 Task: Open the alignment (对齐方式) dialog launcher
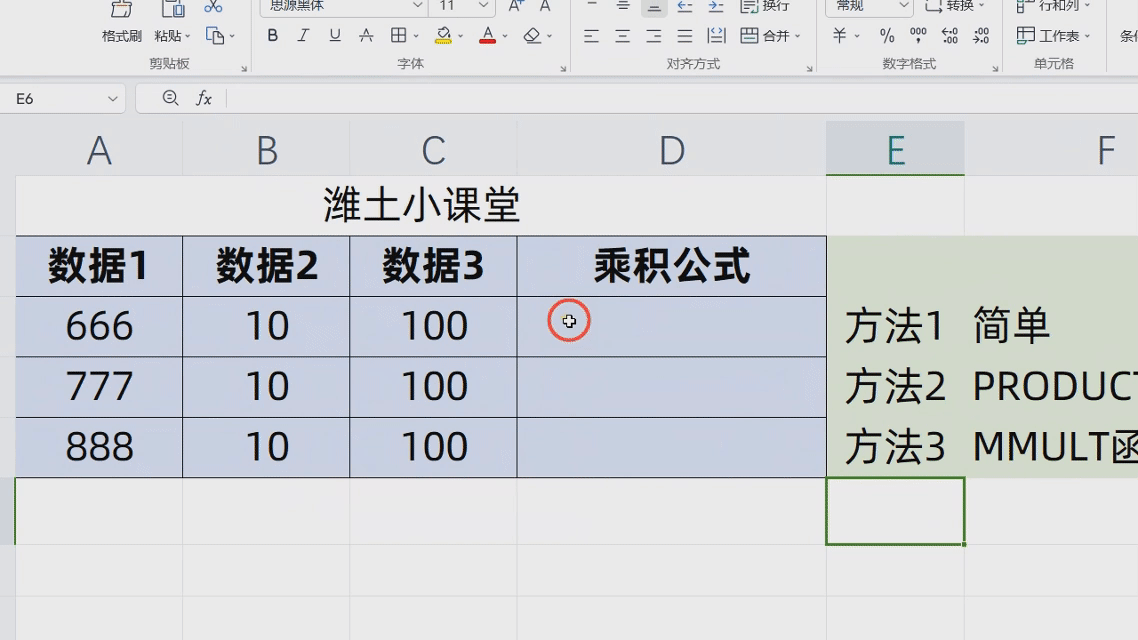(809, 68)
